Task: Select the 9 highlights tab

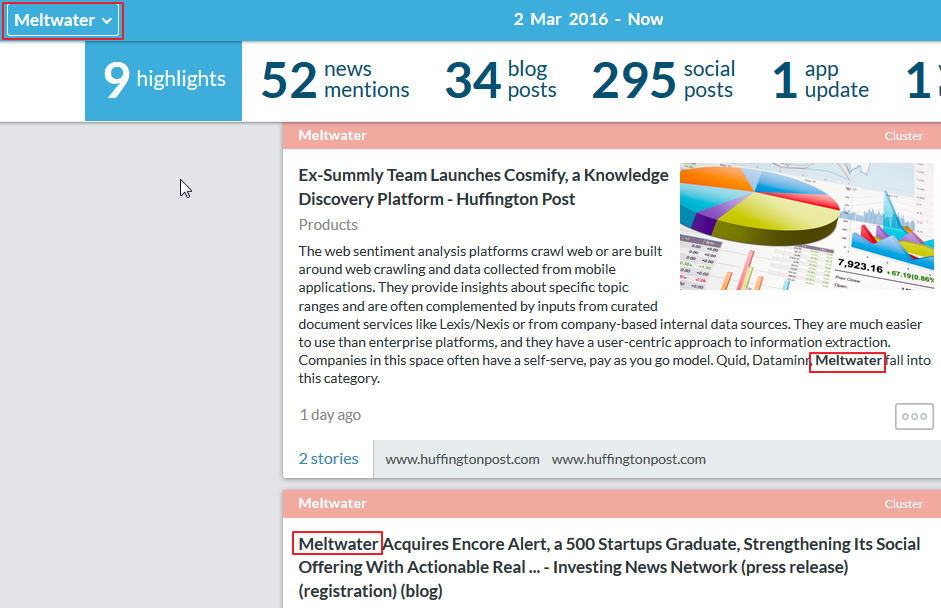Action: coord(163,80)
